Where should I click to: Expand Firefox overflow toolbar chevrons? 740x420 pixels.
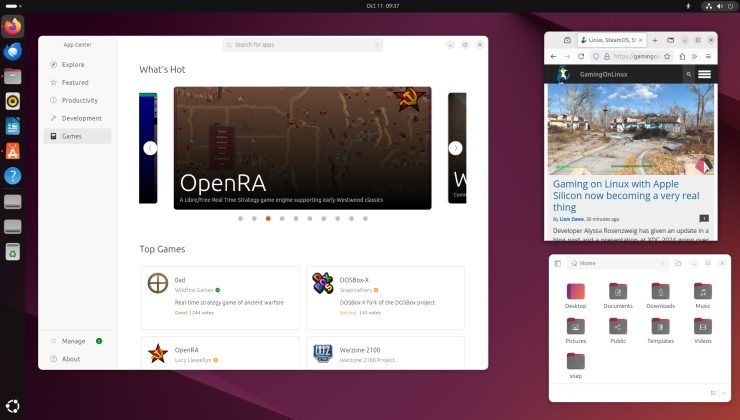[694, 57]
